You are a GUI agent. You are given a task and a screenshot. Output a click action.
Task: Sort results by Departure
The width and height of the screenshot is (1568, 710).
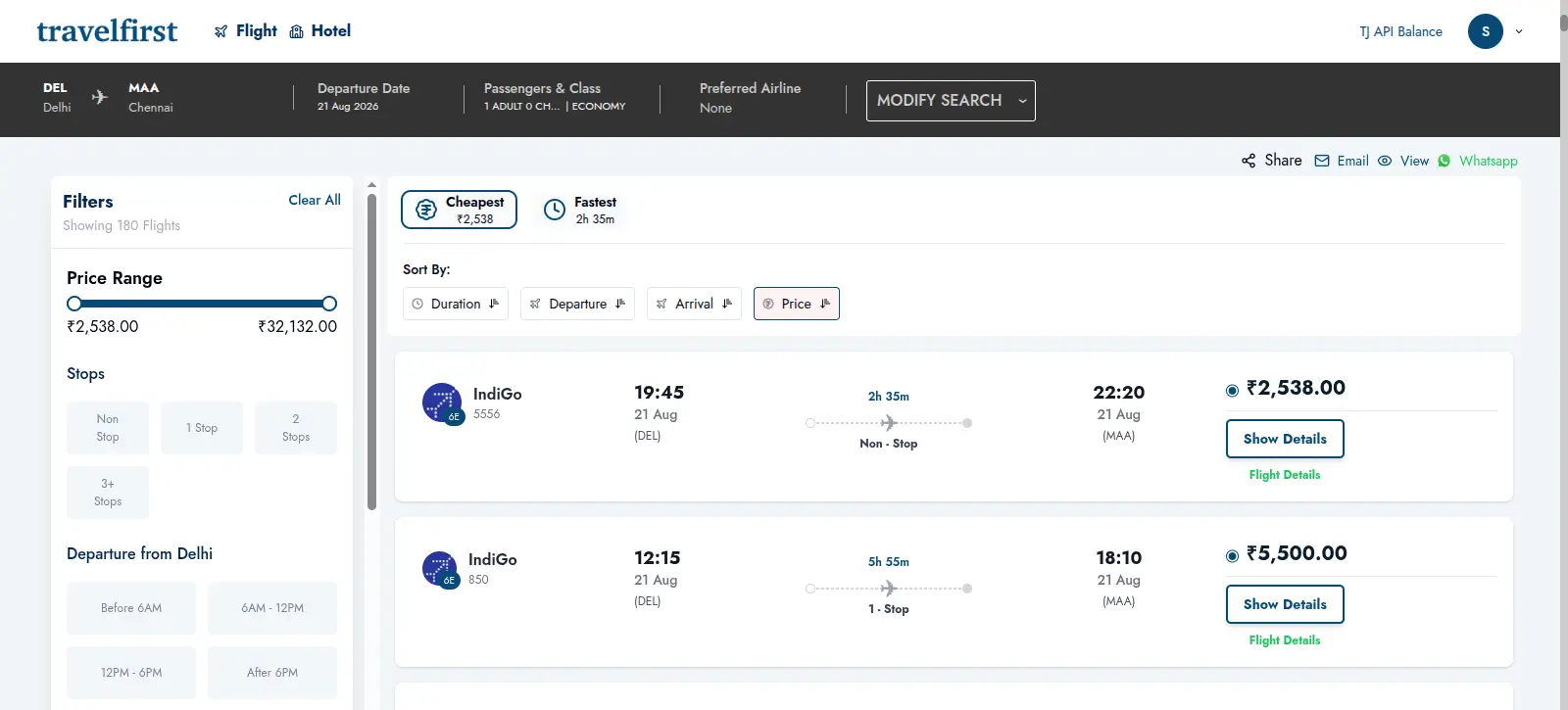[577, 304]
